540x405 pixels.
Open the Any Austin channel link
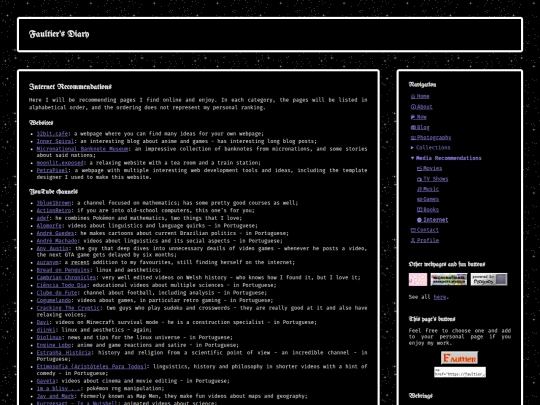(52, 248)
